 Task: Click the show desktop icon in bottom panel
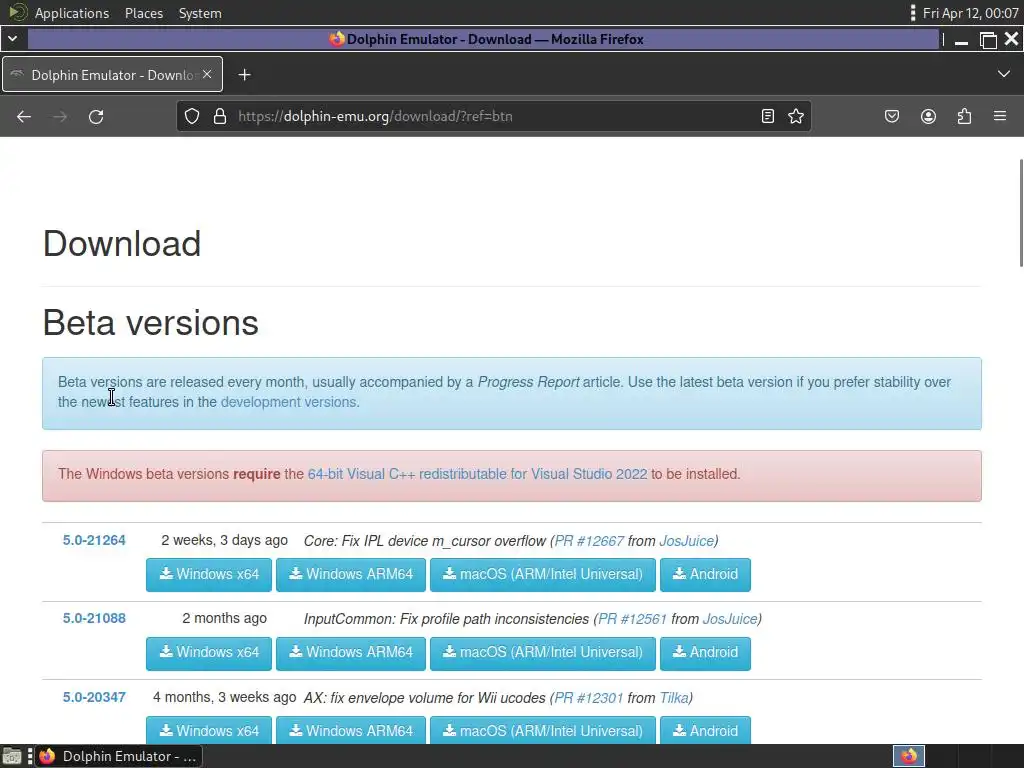point(12,756)
